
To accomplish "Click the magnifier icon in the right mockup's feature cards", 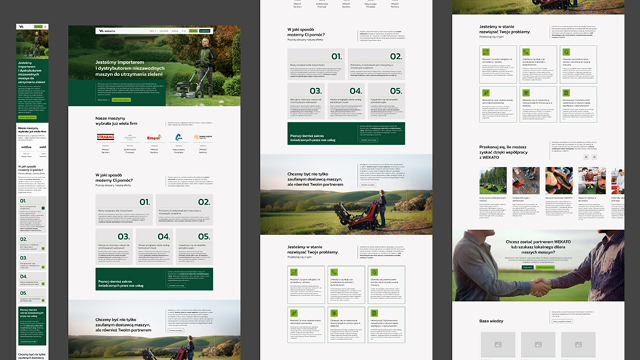I will click(x=567, y=52).
